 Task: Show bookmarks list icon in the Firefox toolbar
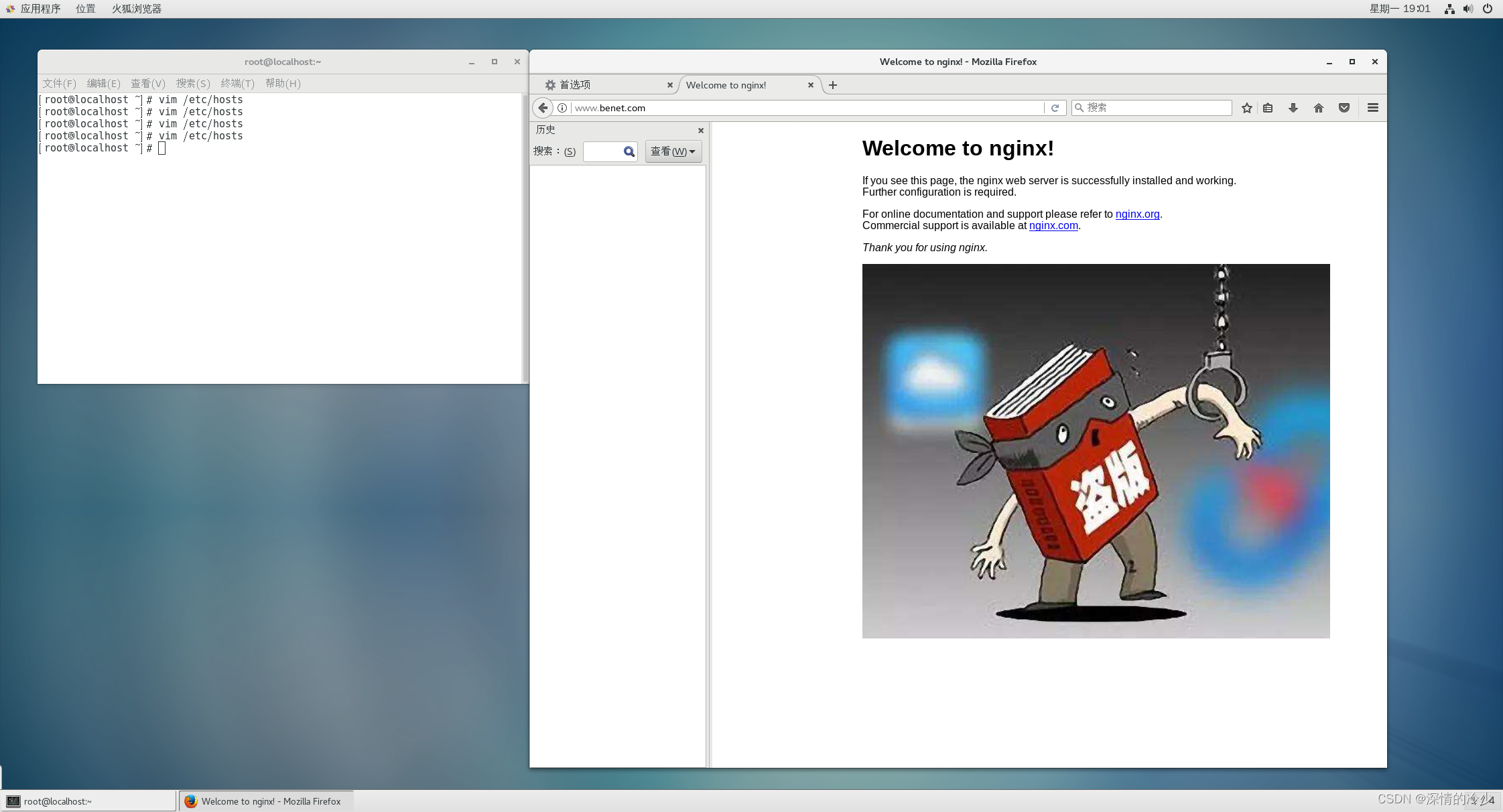1268,108
